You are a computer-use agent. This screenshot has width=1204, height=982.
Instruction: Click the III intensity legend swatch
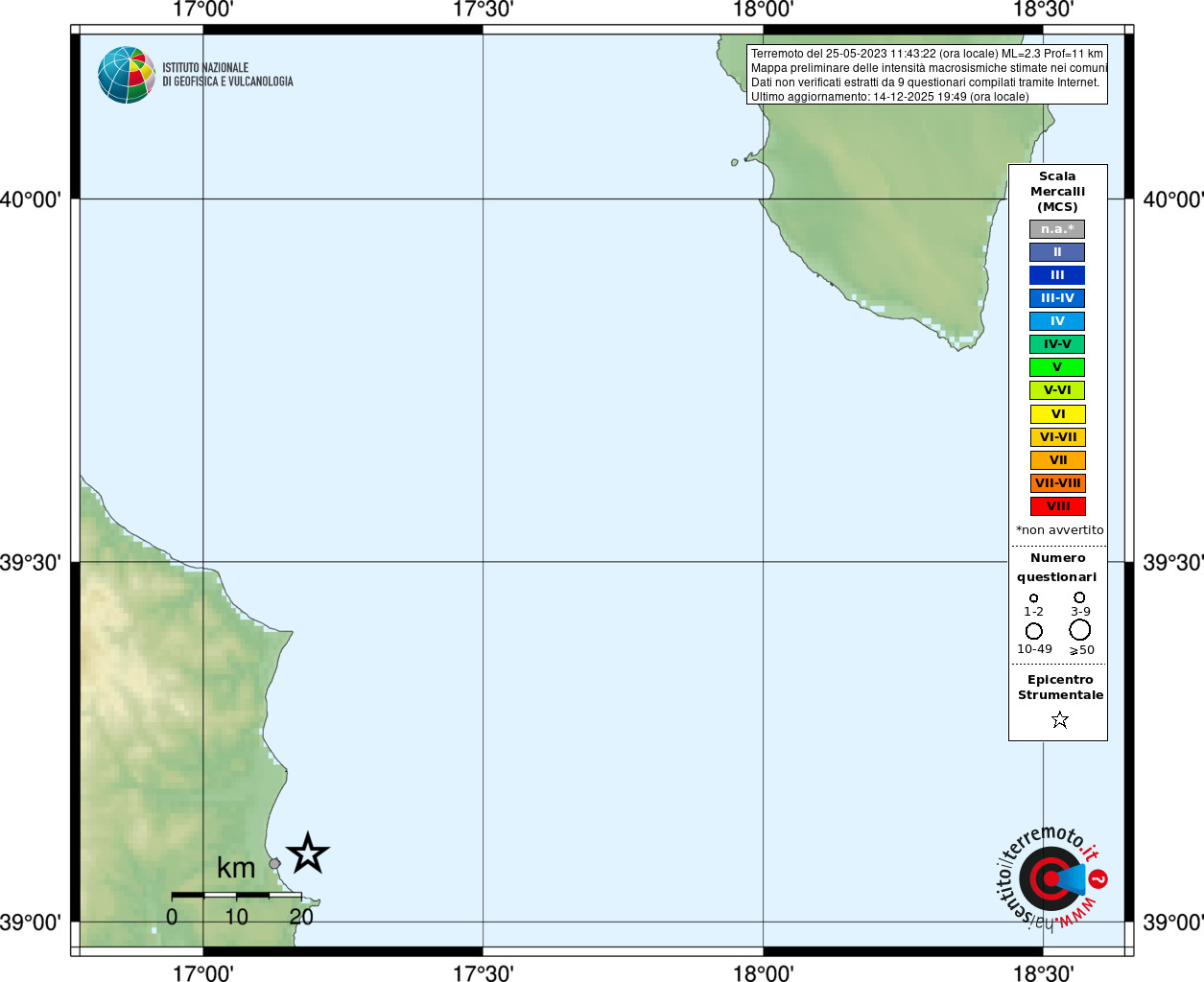point(1057,275)
